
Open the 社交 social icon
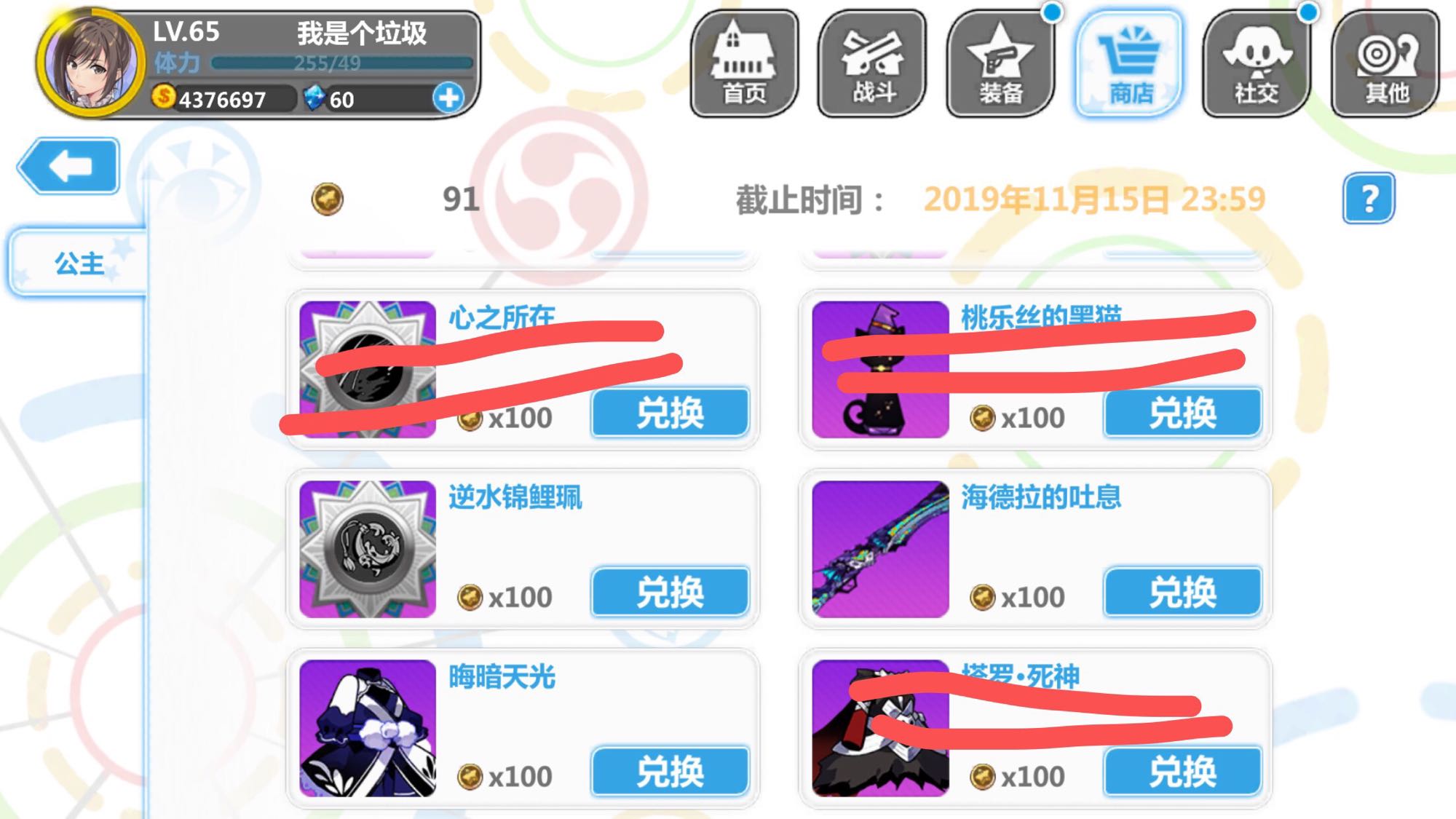1257,63
